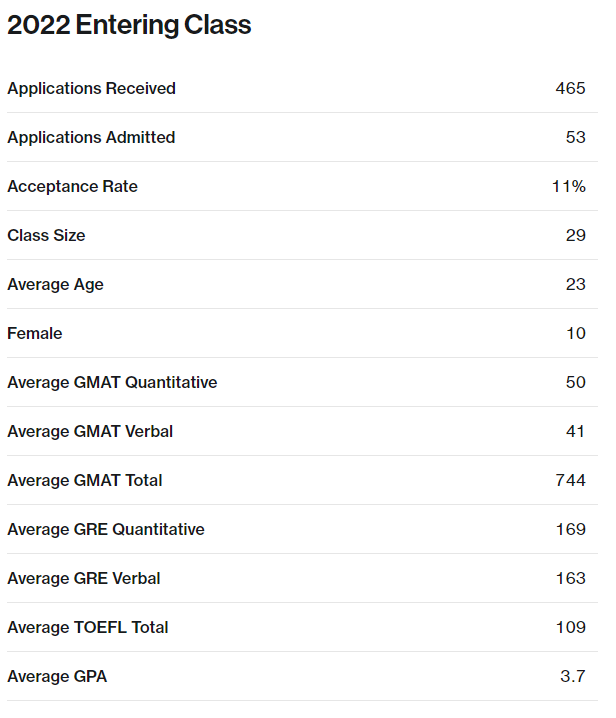Viewport: 616px width, 718px height.
Task: Click the Average GMAT Quantitative label
Action: point(112,382)
